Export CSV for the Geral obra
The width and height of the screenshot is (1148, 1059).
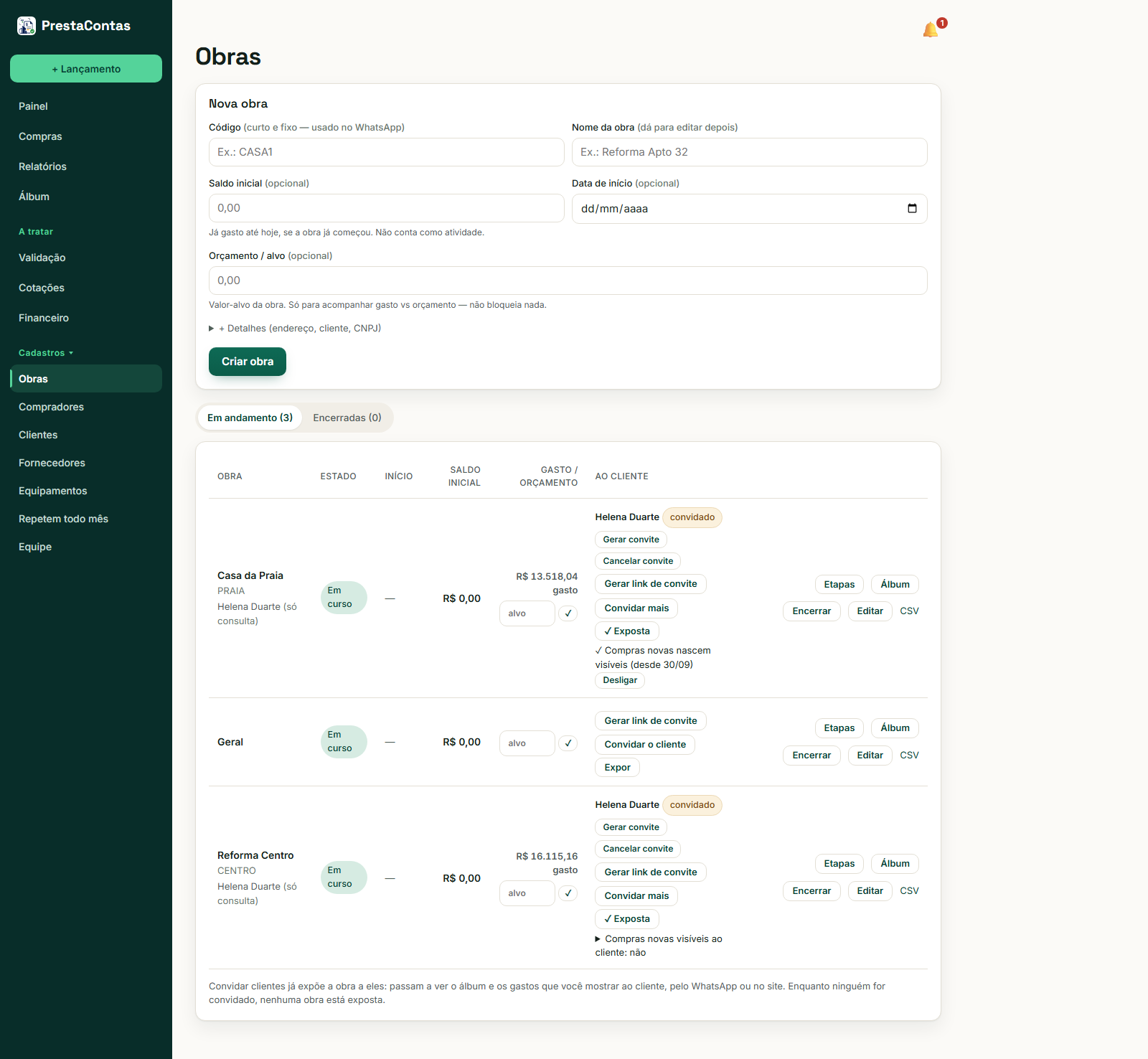coord(909,756)
